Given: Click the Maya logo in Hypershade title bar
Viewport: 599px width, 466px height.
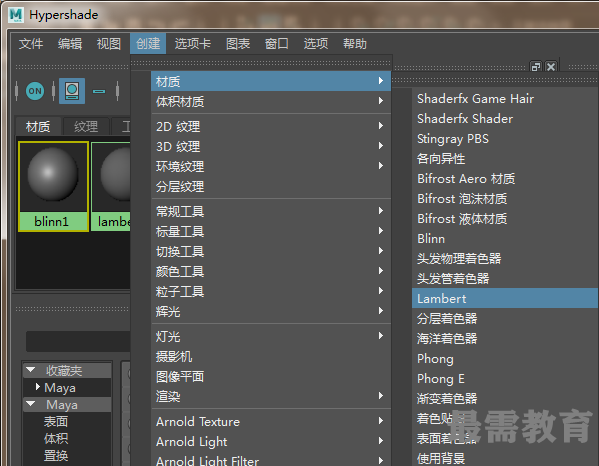Looking at the screenshot, I should click(16, 15).
